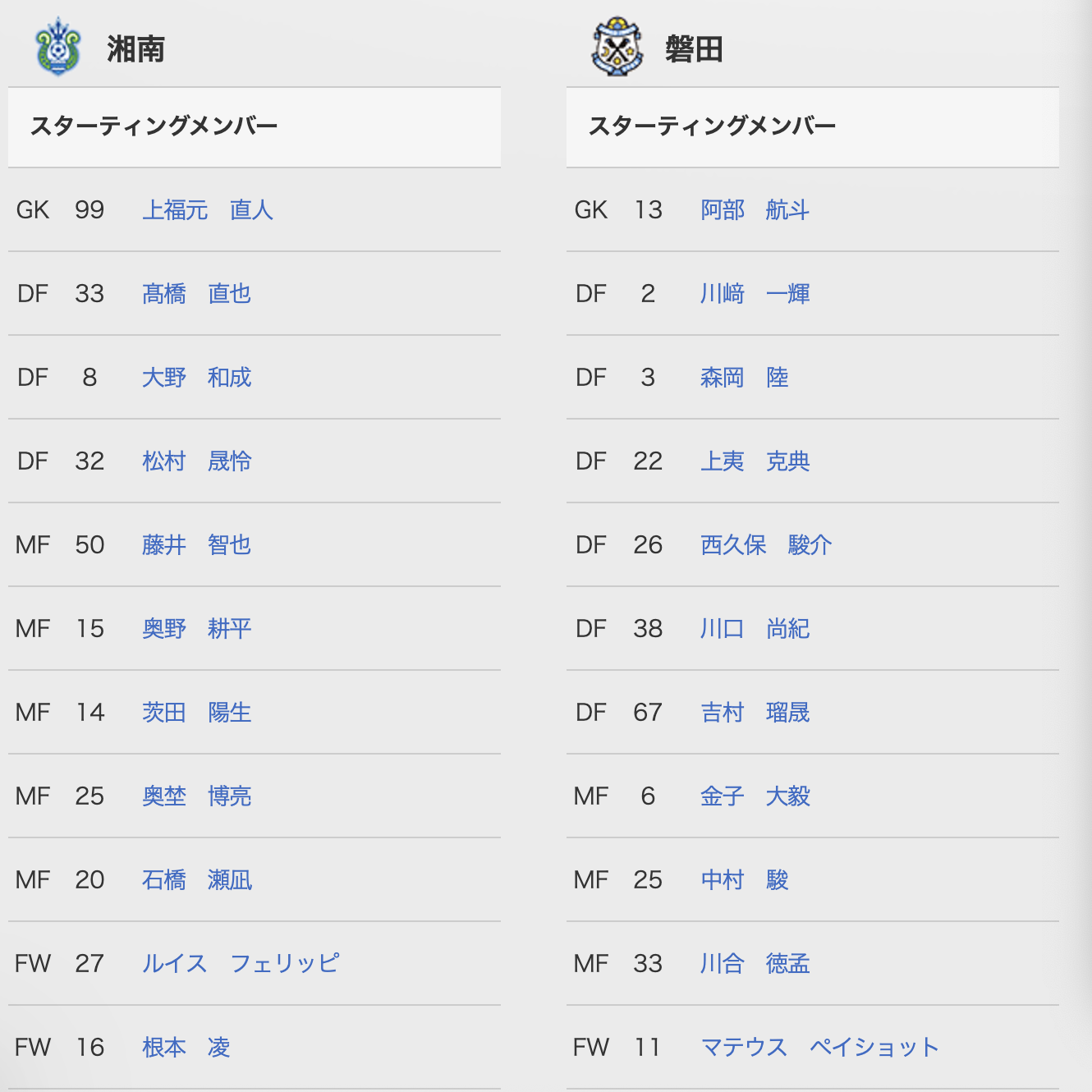Click the 湘南 team name heading

(136, 49)
